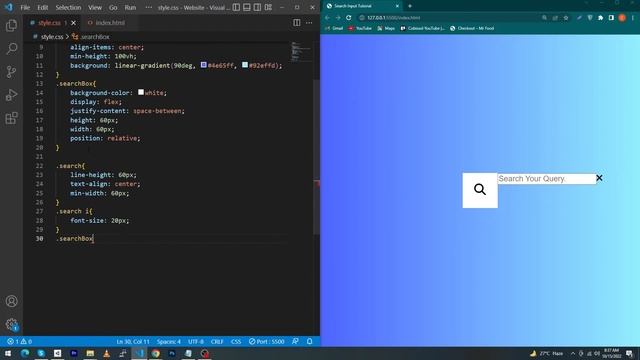This screenshot has height=360, width=640.
Task: Open the Windows Start menu
Action: (x=8, y=353)
